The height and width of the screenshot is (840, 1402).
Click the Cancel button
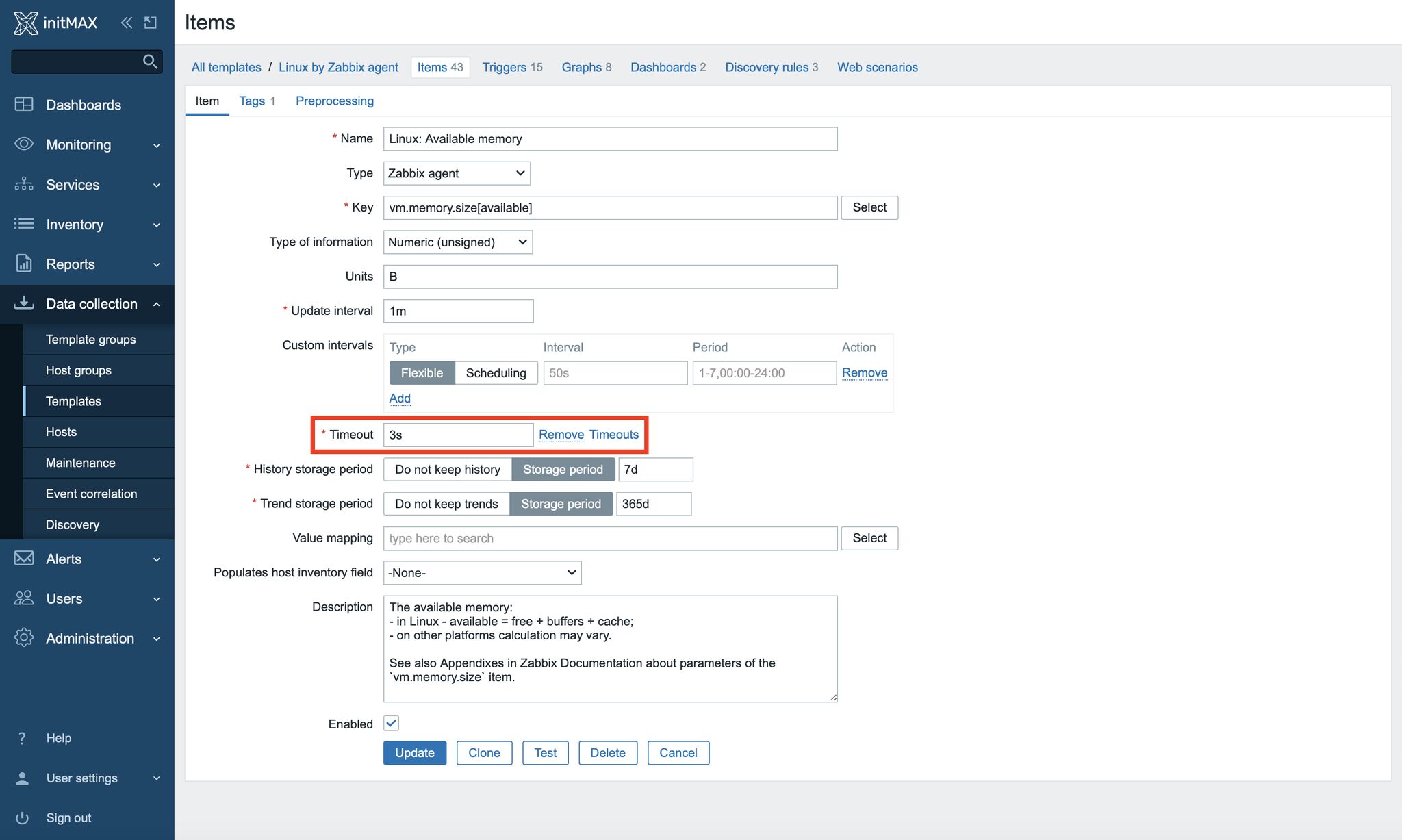point(678,753)
